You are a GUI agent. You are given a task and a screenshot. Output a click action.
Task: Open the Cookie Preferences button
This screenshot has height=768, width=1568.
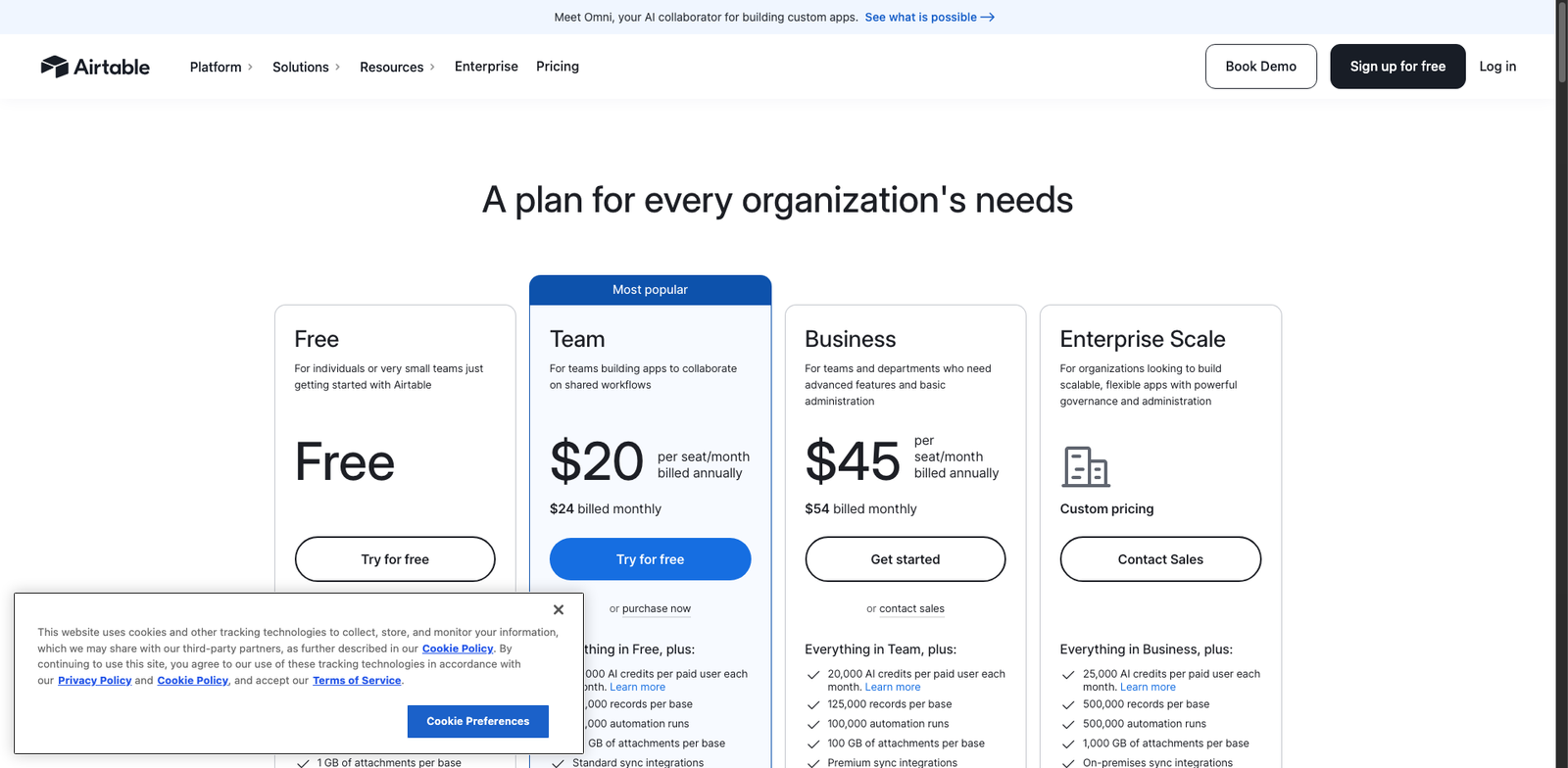[x=477, y=721]
